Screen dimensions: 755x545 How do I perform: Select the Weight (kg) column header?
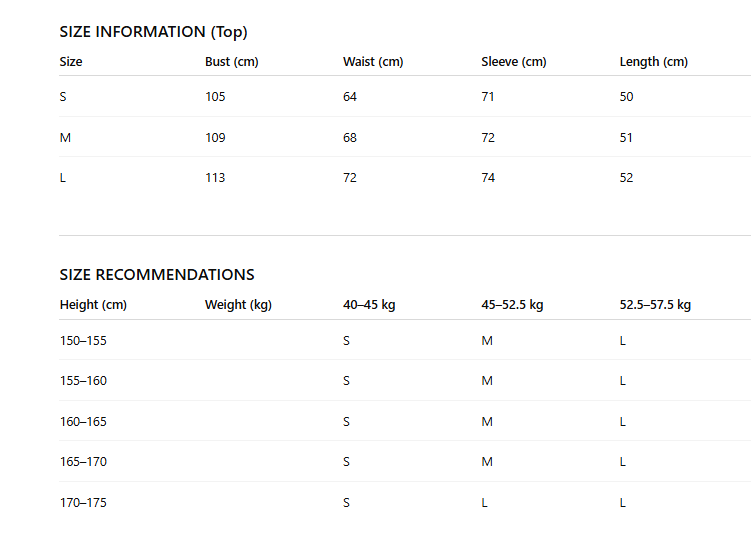click(238, 305)
